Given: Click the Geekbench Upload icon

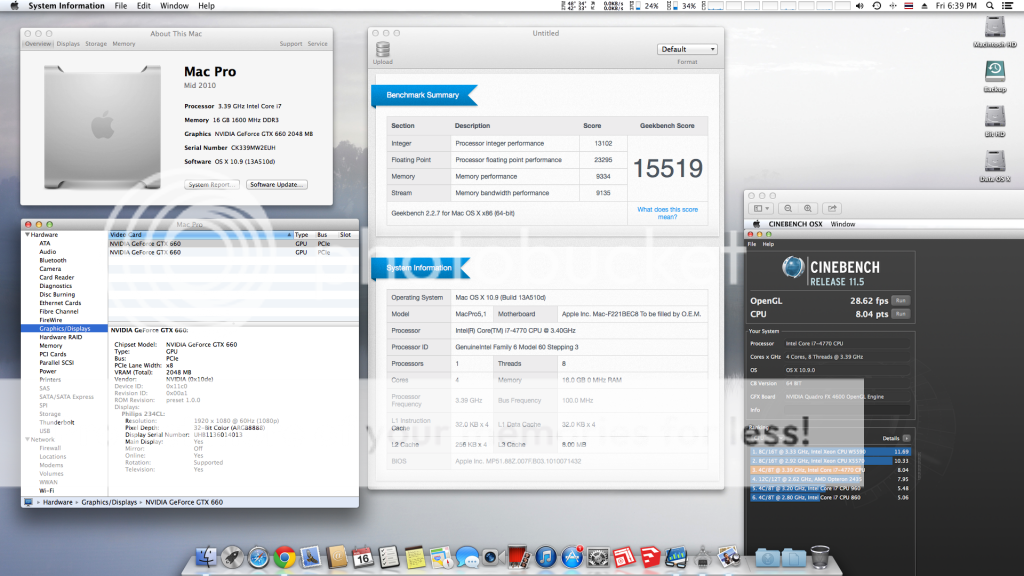Looking at the screenshot, I should pyautogui.click(x=382, y=50).
